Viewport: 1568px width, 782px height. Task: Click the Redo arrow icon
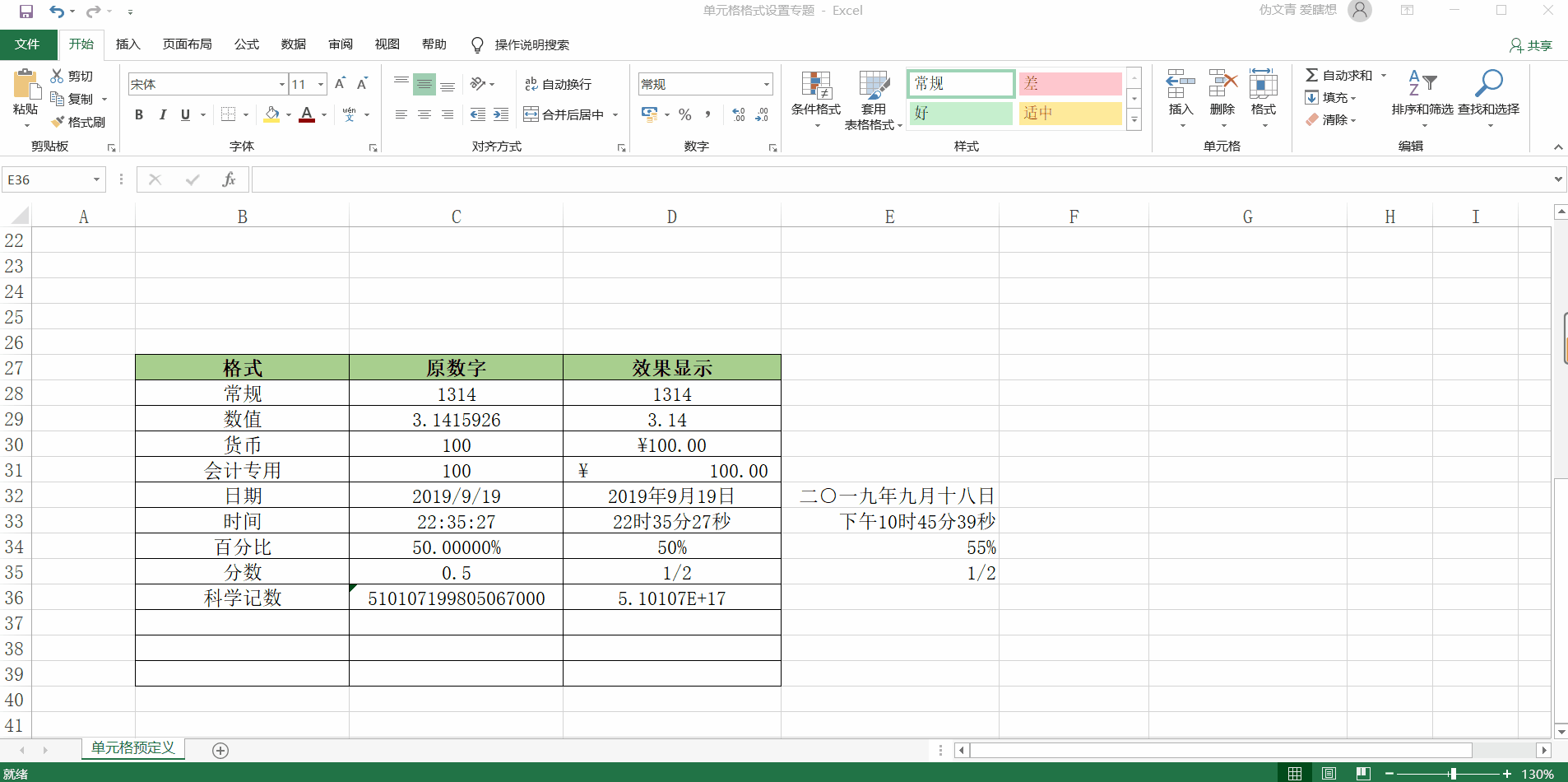point(93,12)
